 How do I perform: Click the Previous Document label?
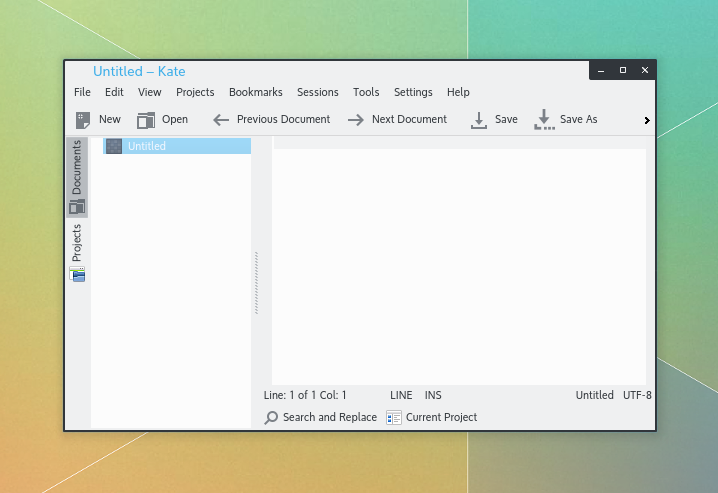pyautogui.click(x=283, y=119)
